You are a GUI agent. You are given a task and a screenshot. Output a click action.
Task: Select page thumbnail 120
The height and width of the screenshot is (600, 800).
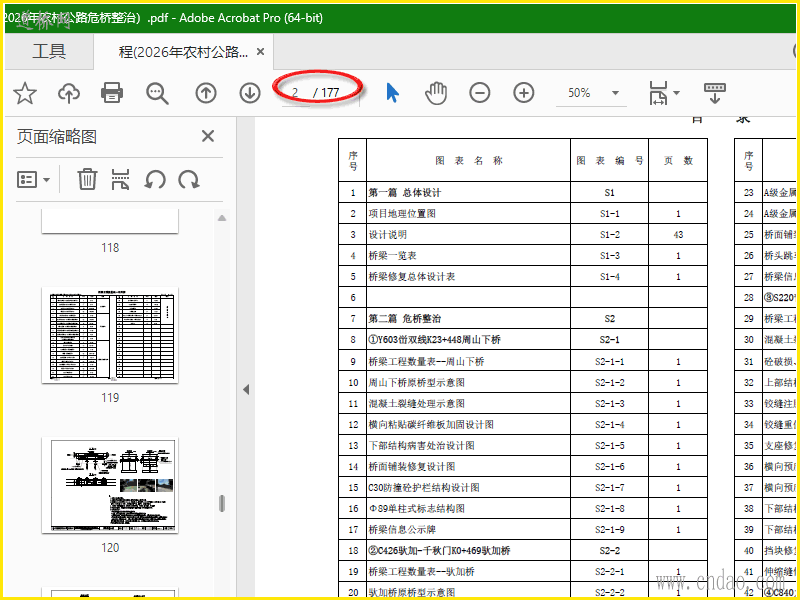[x=110, y=485]
